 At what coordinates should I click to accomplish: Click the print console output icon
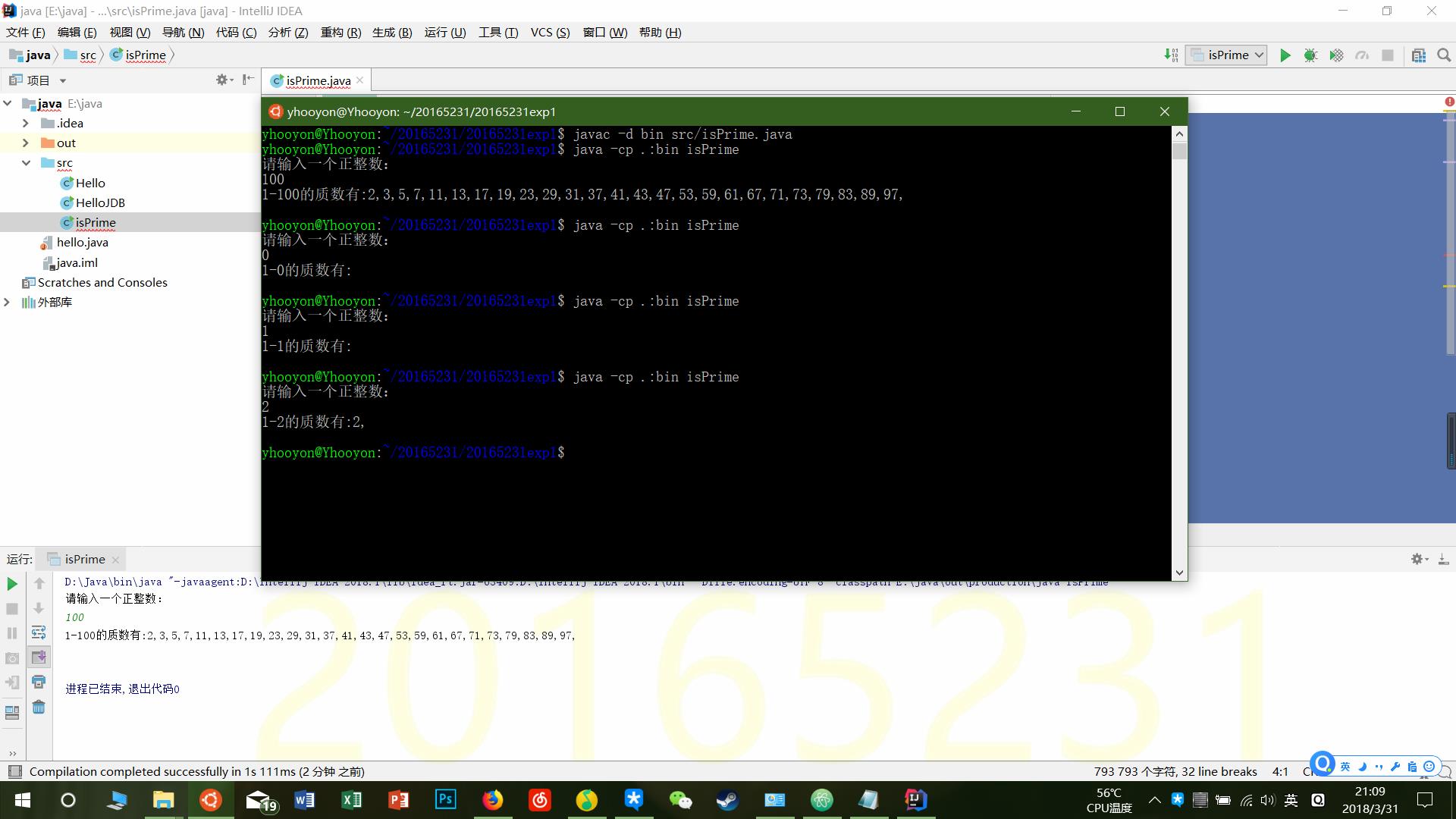tap(39, 682)
